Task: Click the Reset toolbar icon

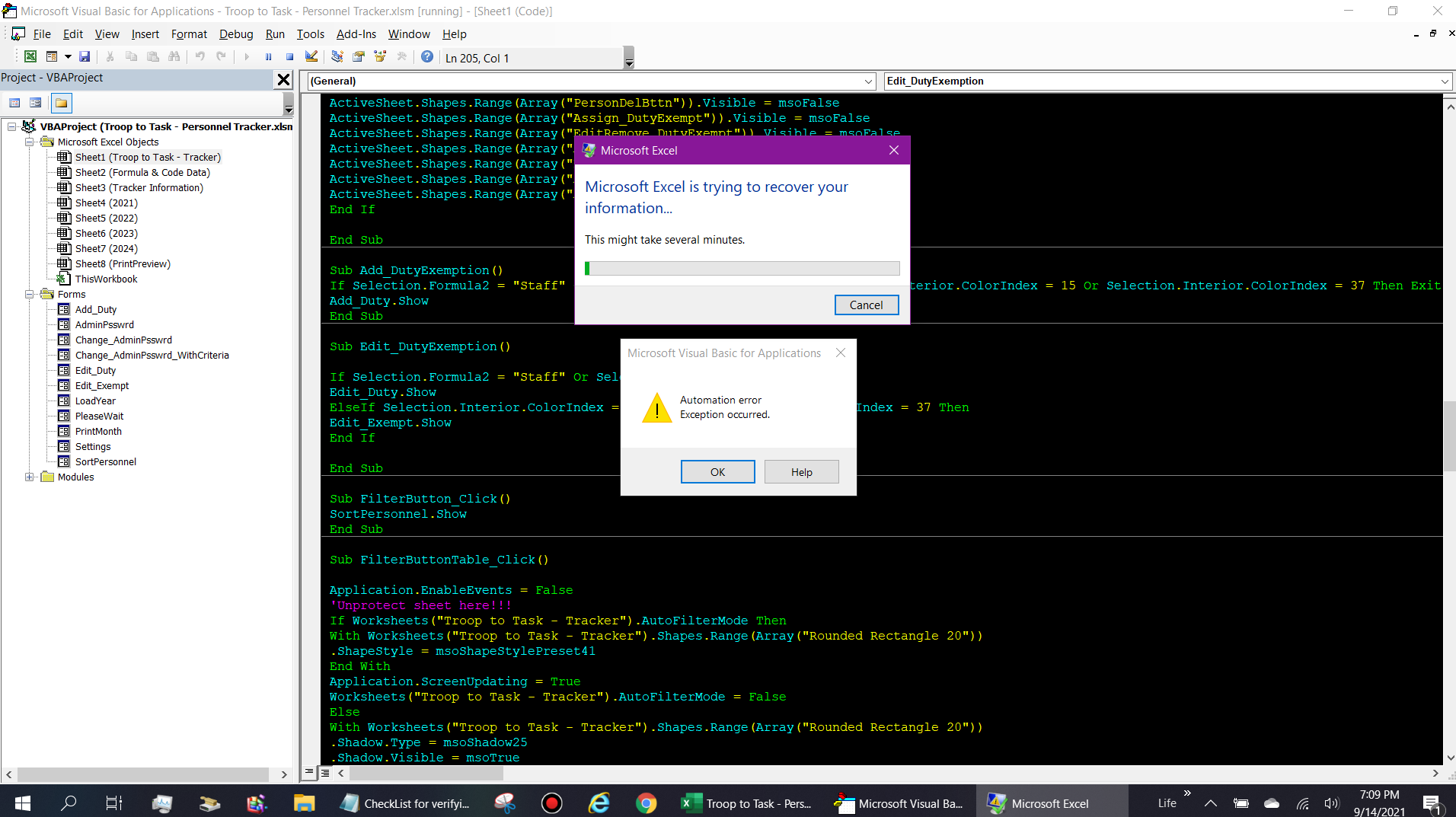Action: click(289, 56)
